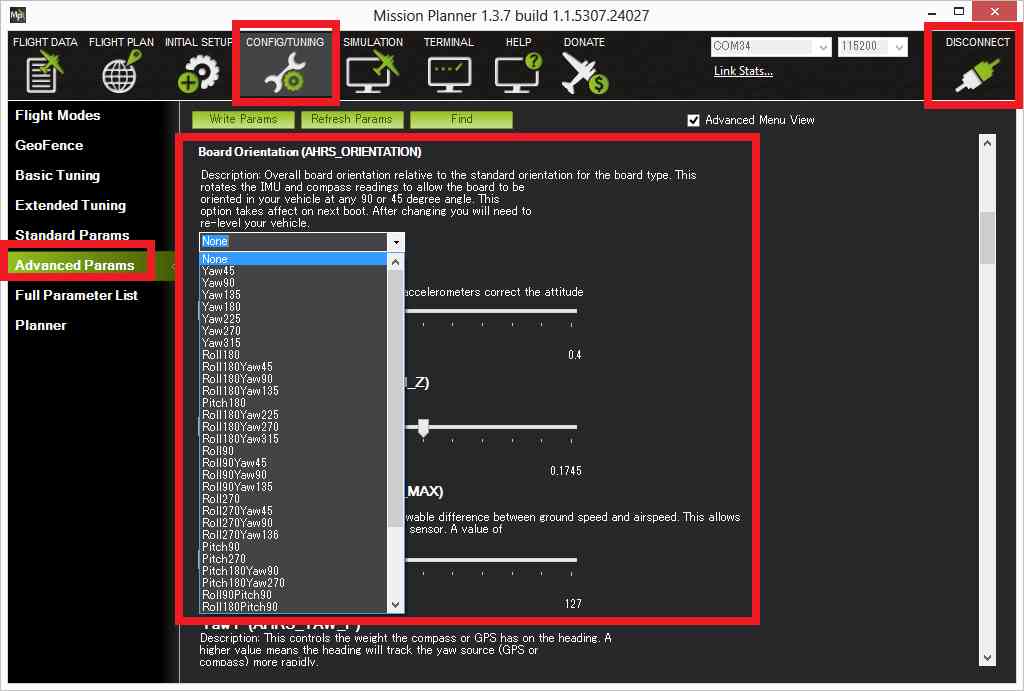Choose Roll180 in the orientation list
This screenshot has width=1024, height=691.
click(221, 355)
